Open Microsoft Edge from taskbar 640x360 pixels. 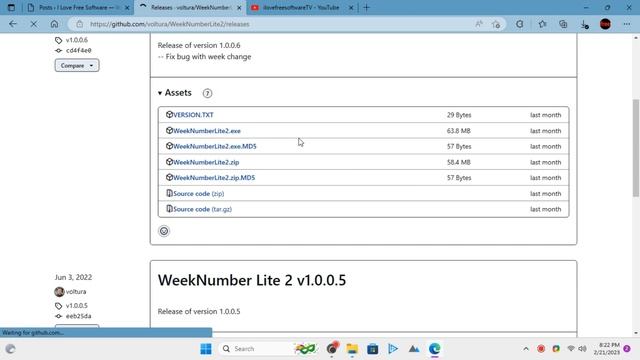coord(434,349)
